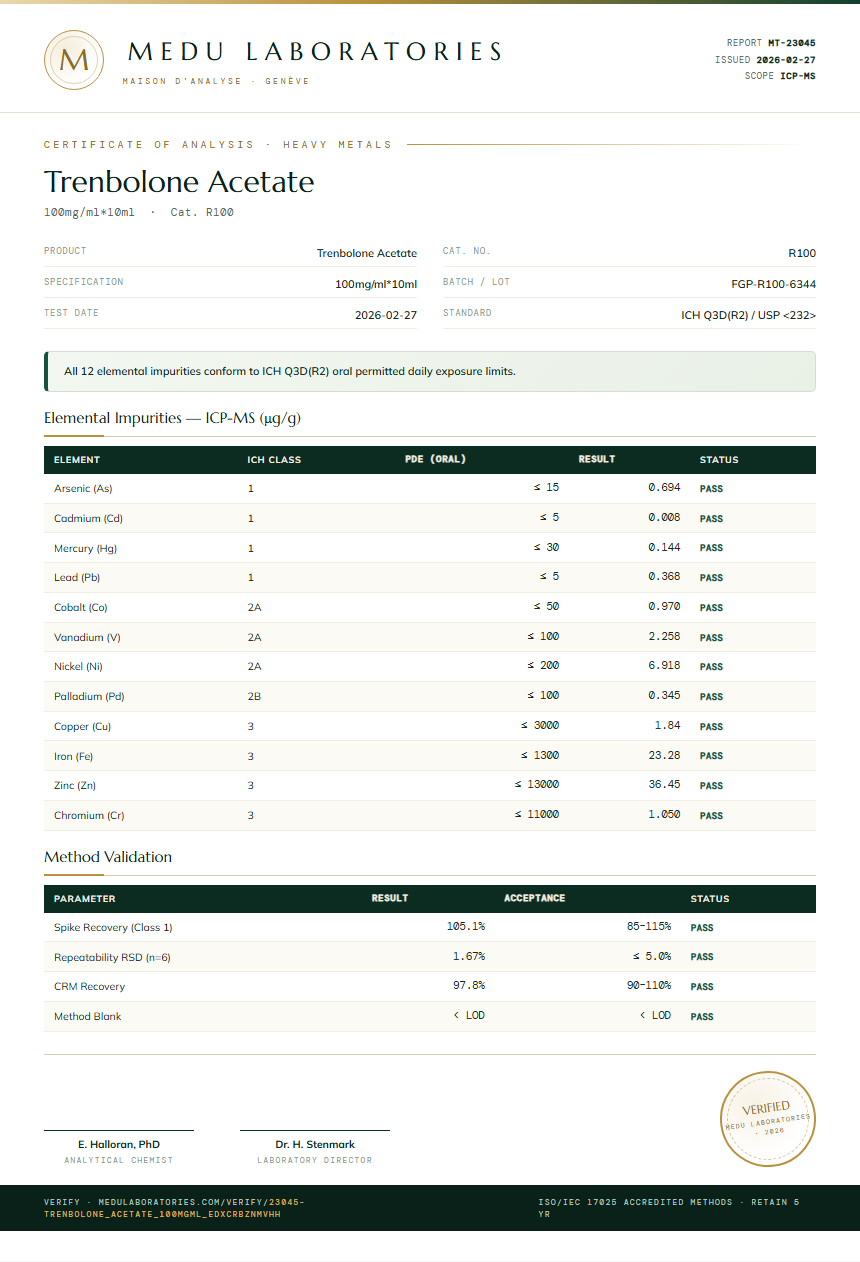Click the Mercury (Hg) row label
This screenshot has height=1262, width=860.
click(84, 548)
